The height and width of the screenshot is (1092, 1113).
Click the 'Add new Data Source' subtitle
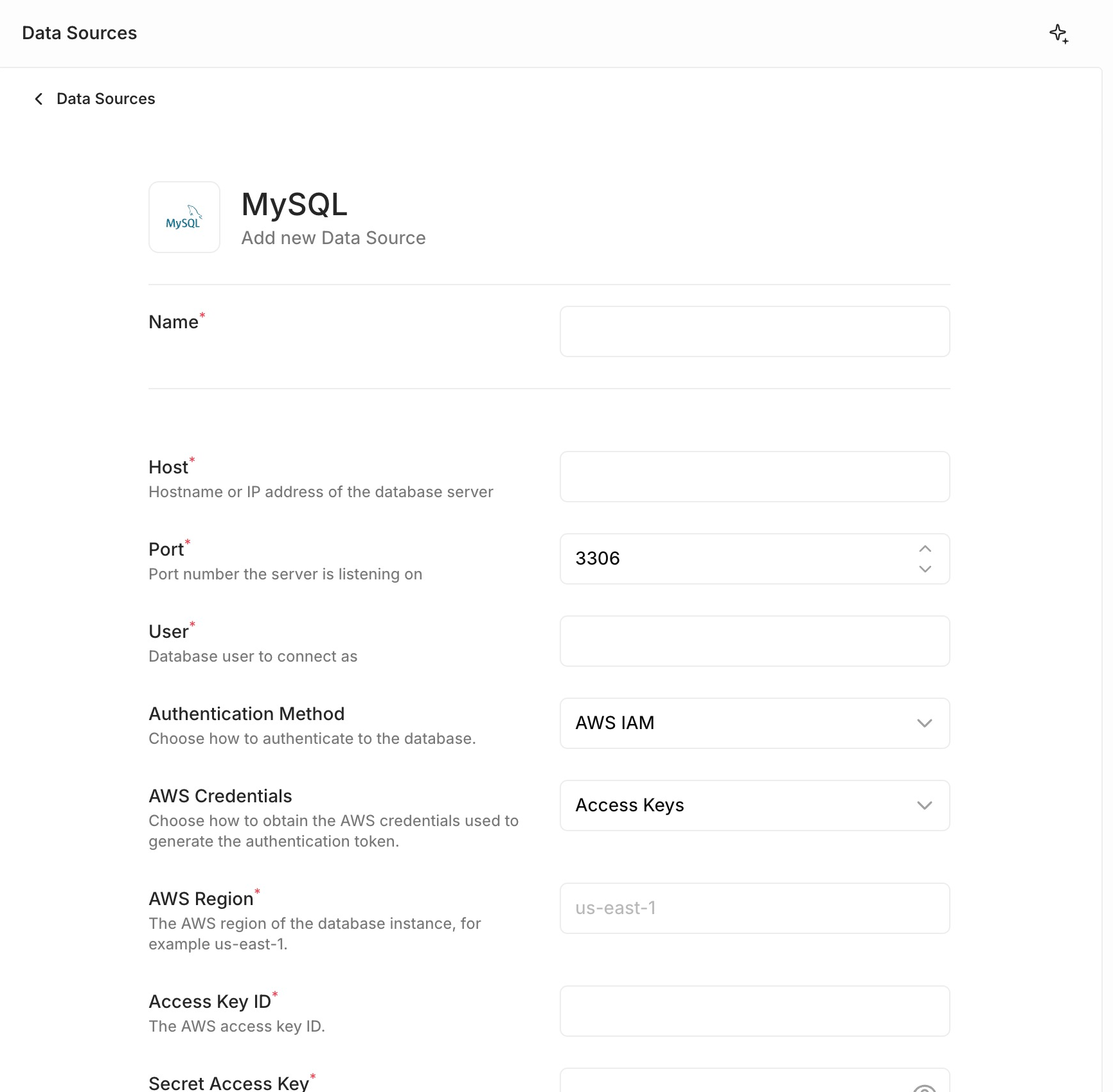(x=334, y=238)
